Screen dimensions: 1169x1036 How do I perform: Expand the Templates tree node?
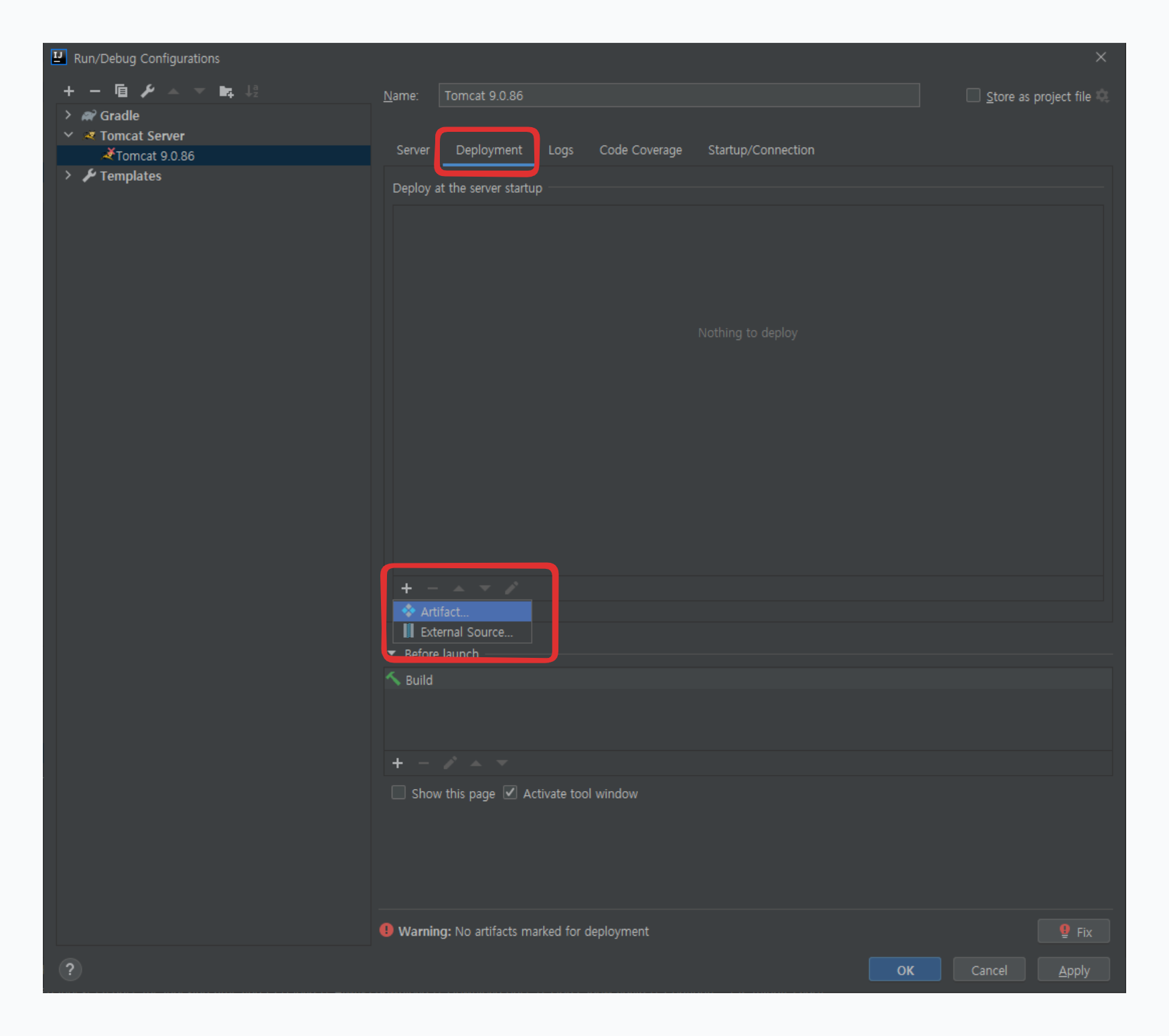(68, 175)
